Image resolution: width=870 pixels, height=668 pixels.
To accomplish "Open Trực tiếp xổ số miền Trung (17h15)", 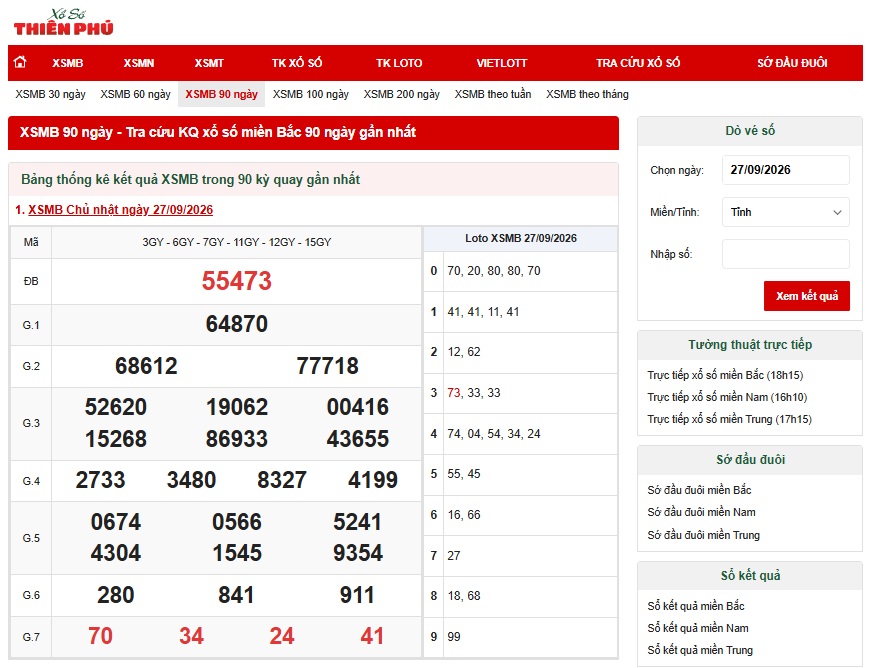I will click(730, 419).
